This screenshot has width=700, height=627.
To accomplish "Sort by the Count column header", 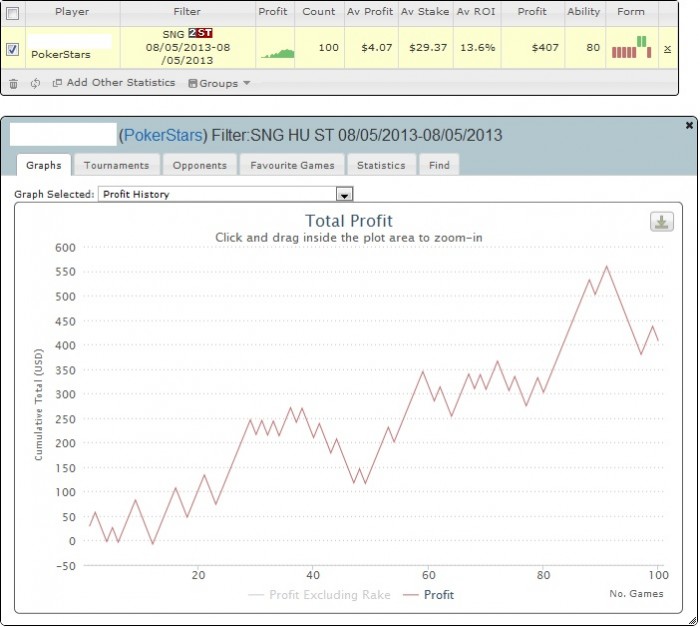I will tap(318, 12).
